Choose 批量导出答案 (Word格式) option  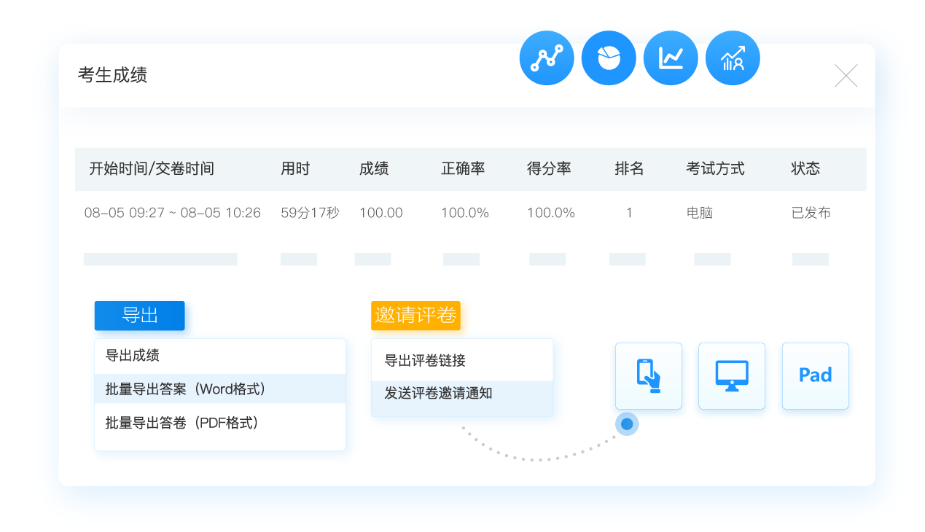[185, 389]
